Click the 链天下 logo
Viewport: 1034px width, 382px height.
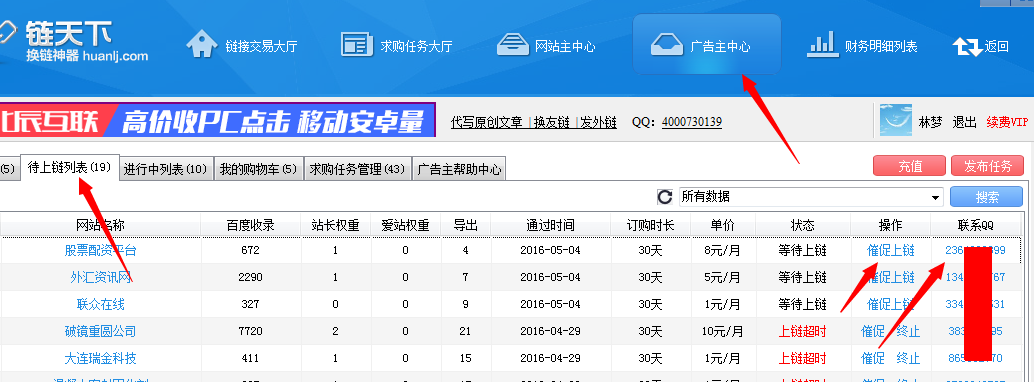pyautogui.click(x=74, y=41)
